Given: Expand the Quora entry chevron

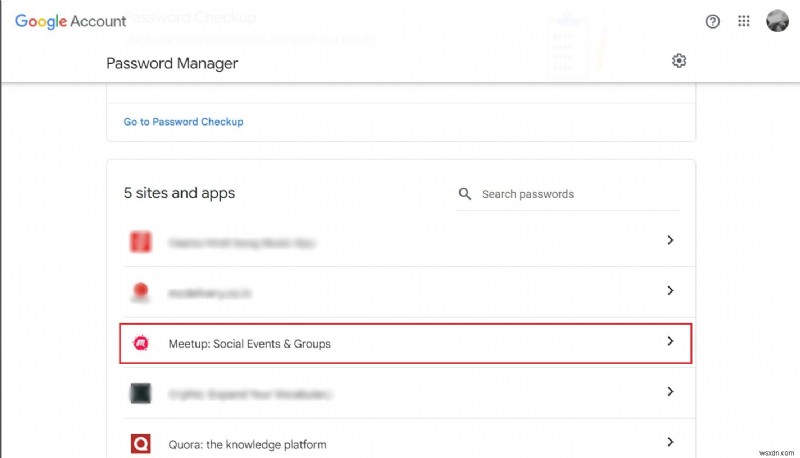Looking at the screenshot, I should 670,442.
